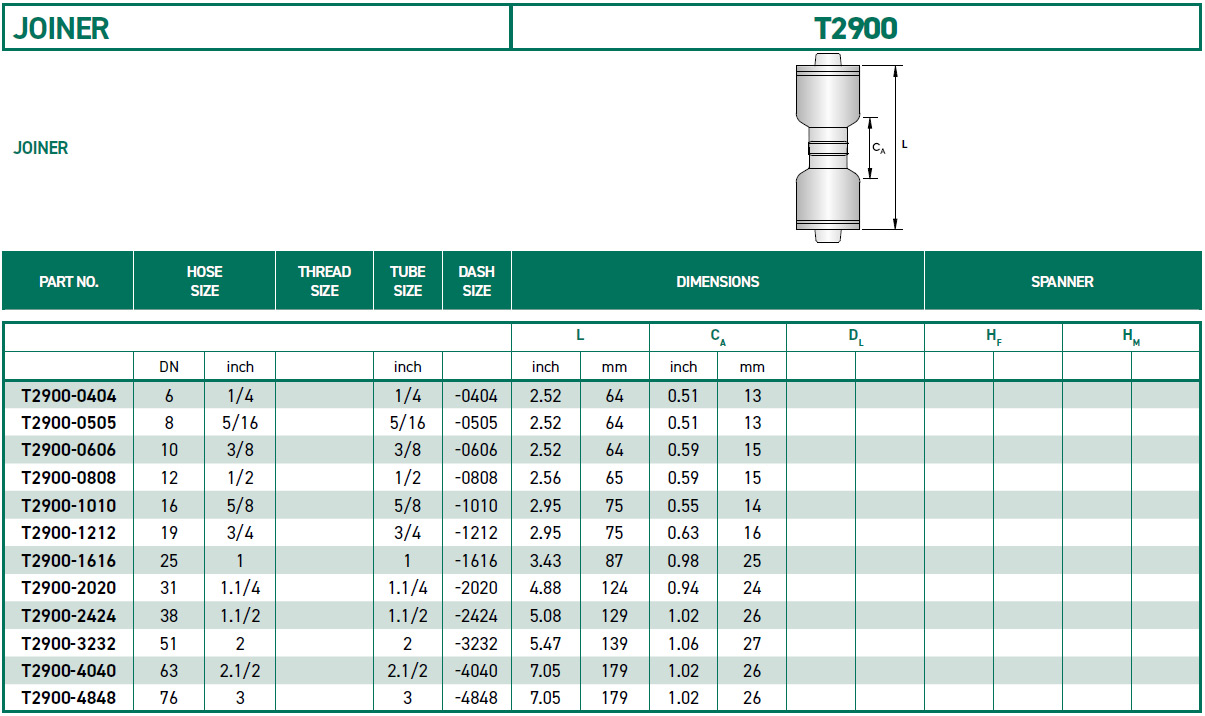
Task: Click CA inch value 0.98
Action: [x=683, y=561]
